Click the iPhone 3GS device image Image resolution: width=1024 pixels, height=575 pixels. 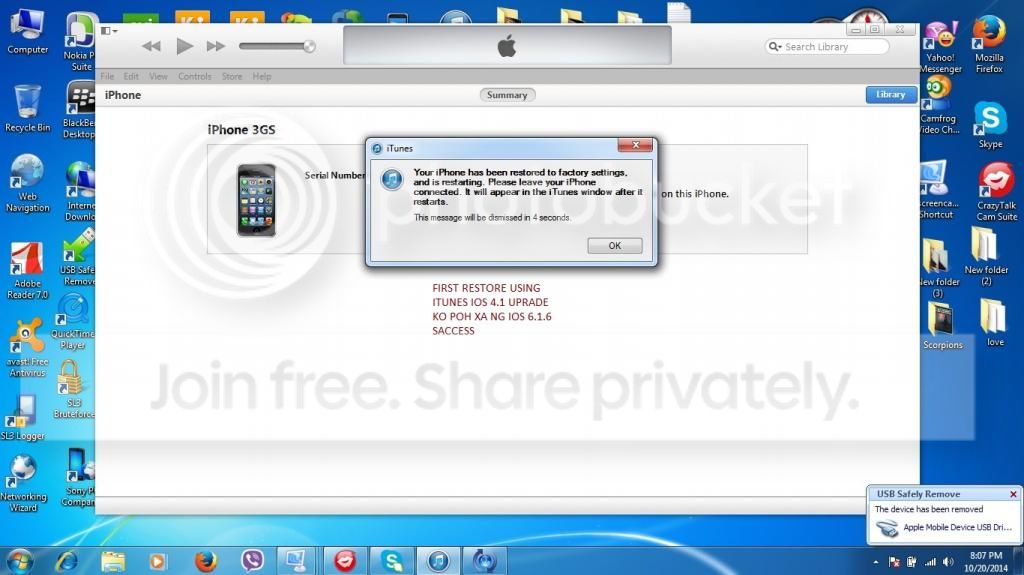(256, 200)
